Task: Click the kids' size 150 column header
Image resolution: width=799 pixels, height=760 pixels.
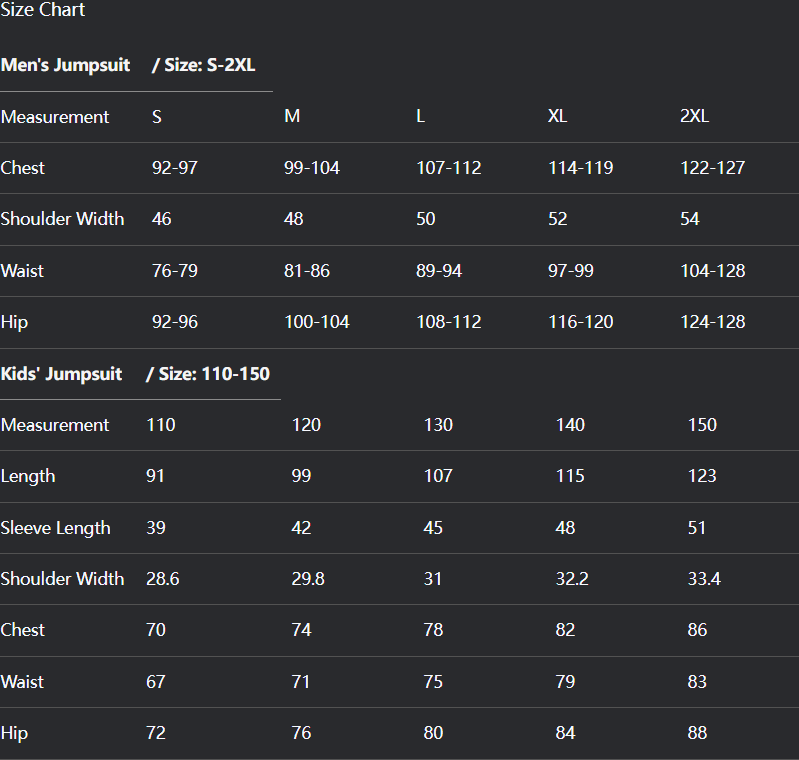Action: 702,425
